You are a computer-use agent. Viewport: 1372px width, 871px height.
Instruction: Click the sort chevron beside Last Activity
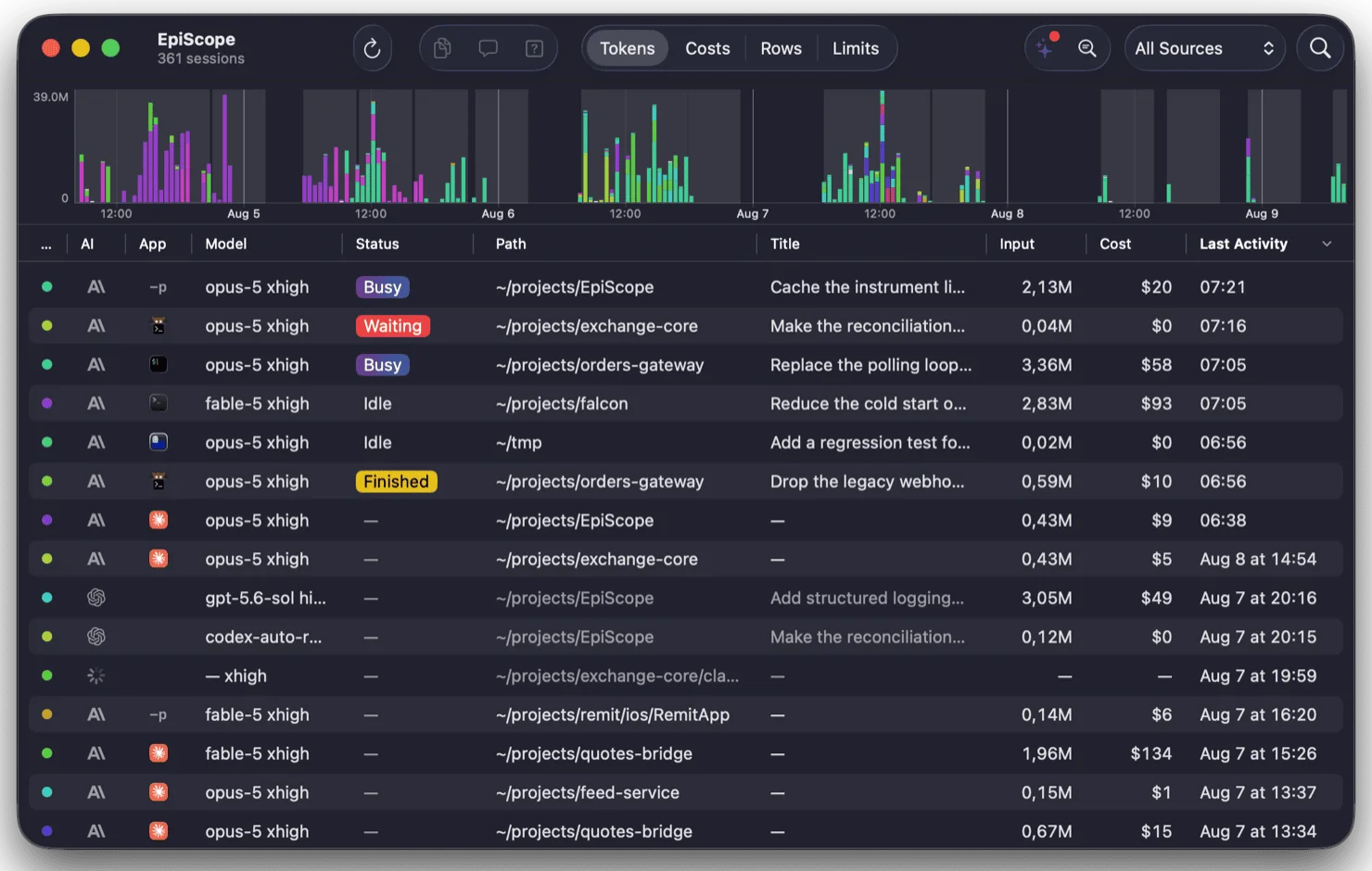pos(1327,244)
